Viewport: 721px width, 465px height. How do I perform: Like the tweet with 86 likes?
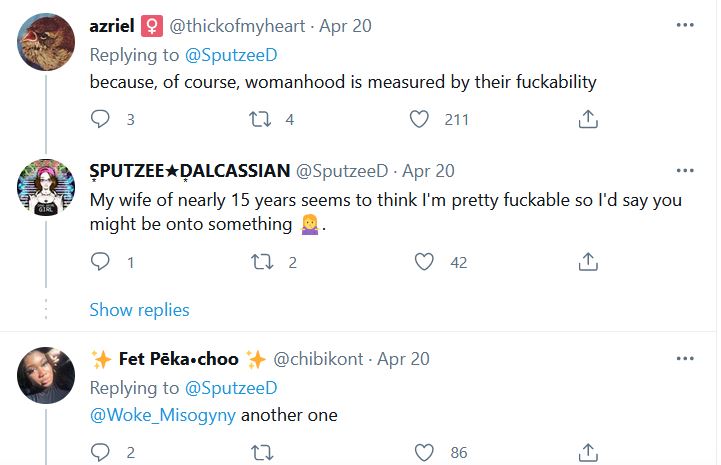(424, 452)
